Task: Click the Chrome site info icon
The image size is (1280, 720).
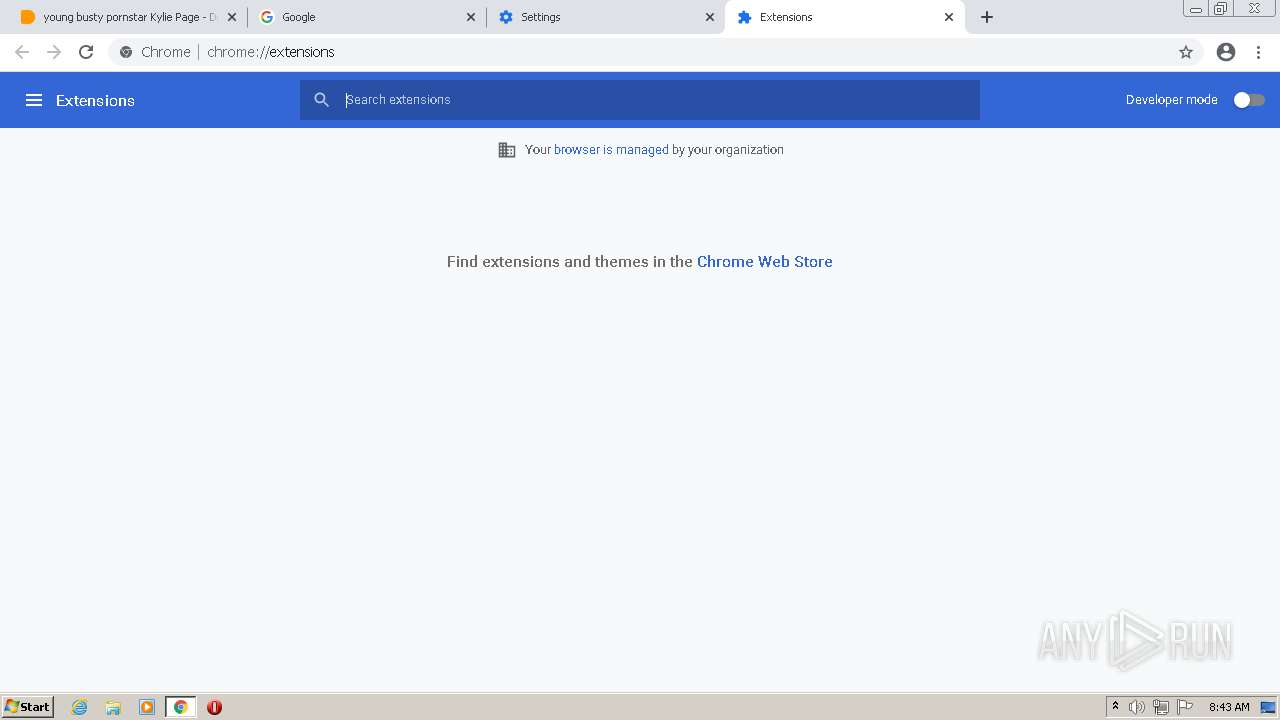Action: coord(126,52)
